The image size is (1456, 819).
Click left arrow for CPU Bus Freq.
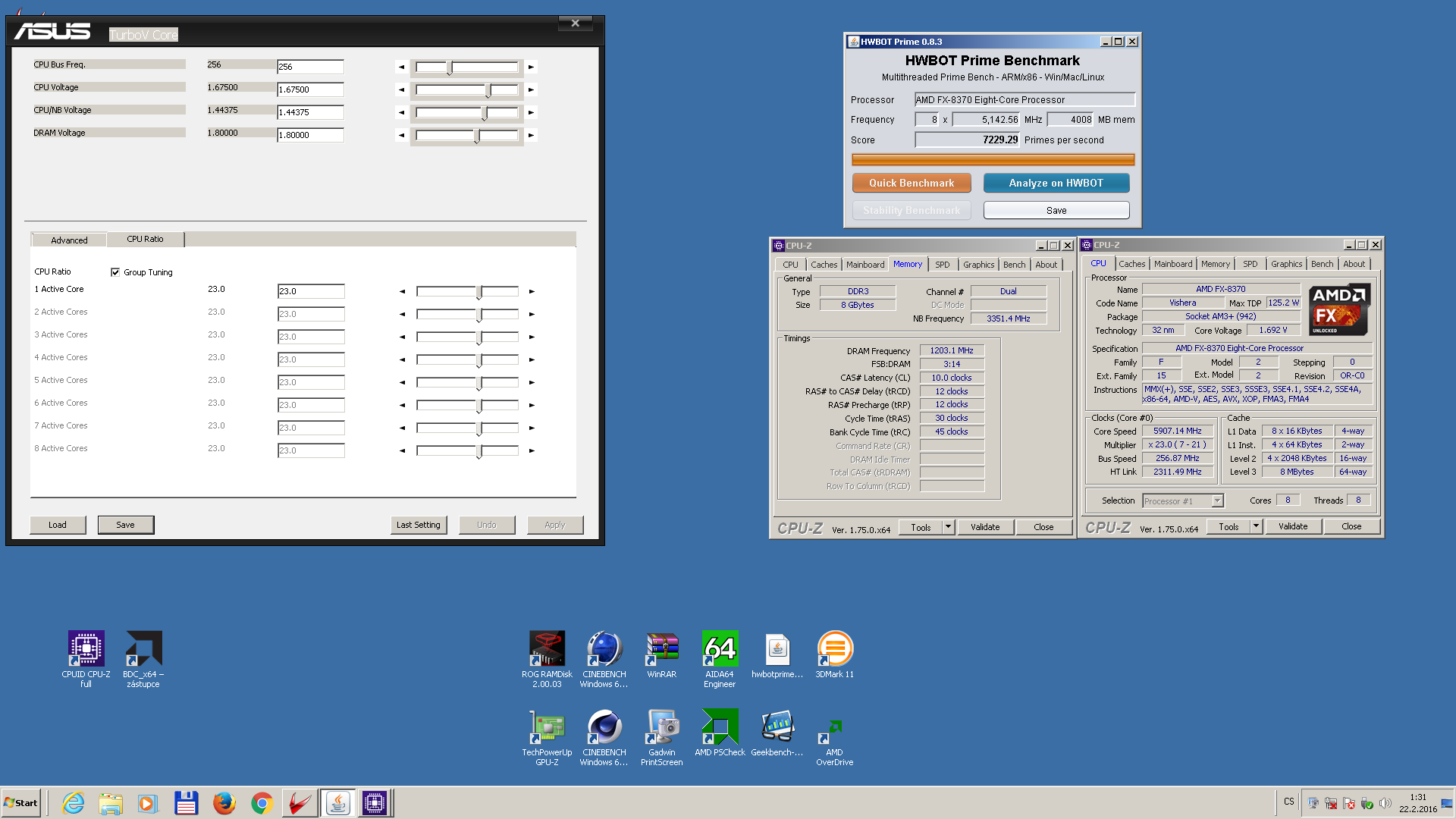tap(401, 67)
